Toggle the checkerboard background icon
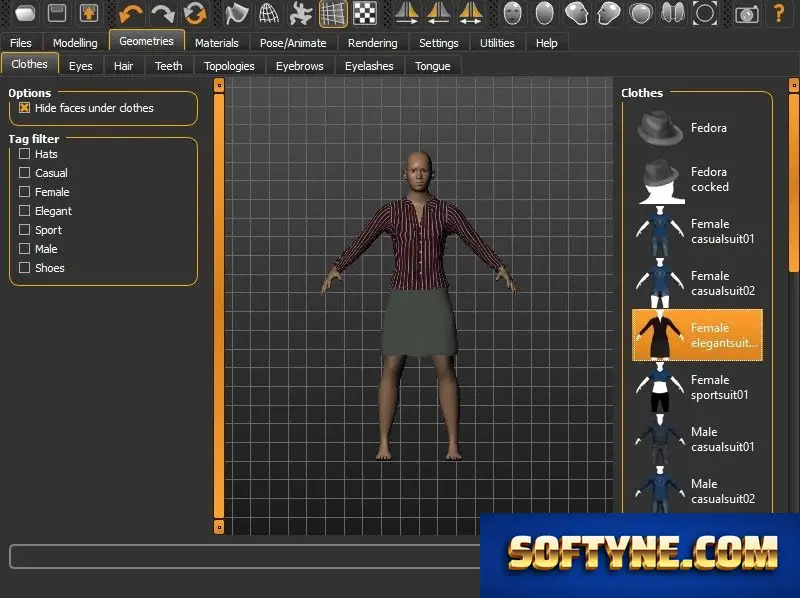This screenshot has width=800, height=598. pos(365,14)
